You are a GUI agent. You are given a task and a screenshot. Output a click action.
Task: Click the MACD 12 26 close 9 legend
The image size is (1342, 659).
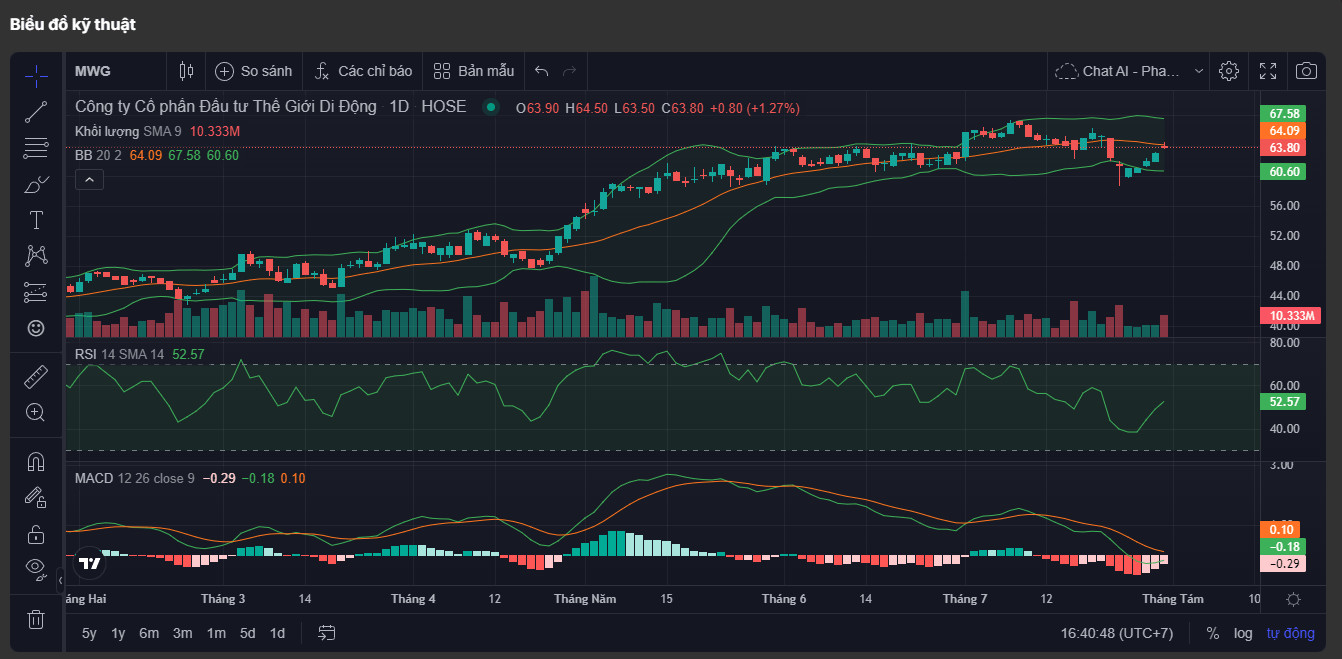coord(135,478)
